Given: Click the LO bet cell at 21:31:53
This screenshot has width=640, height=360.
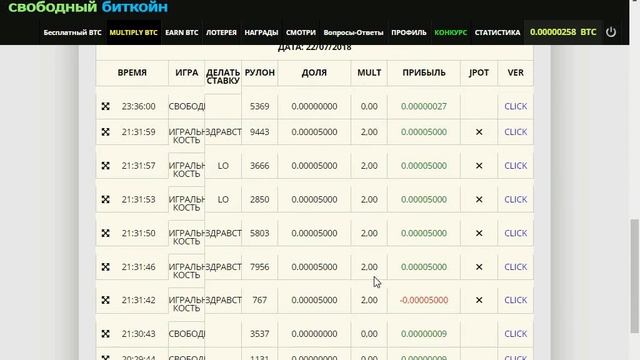Looking at the screenshot, I should click(223, 199).
